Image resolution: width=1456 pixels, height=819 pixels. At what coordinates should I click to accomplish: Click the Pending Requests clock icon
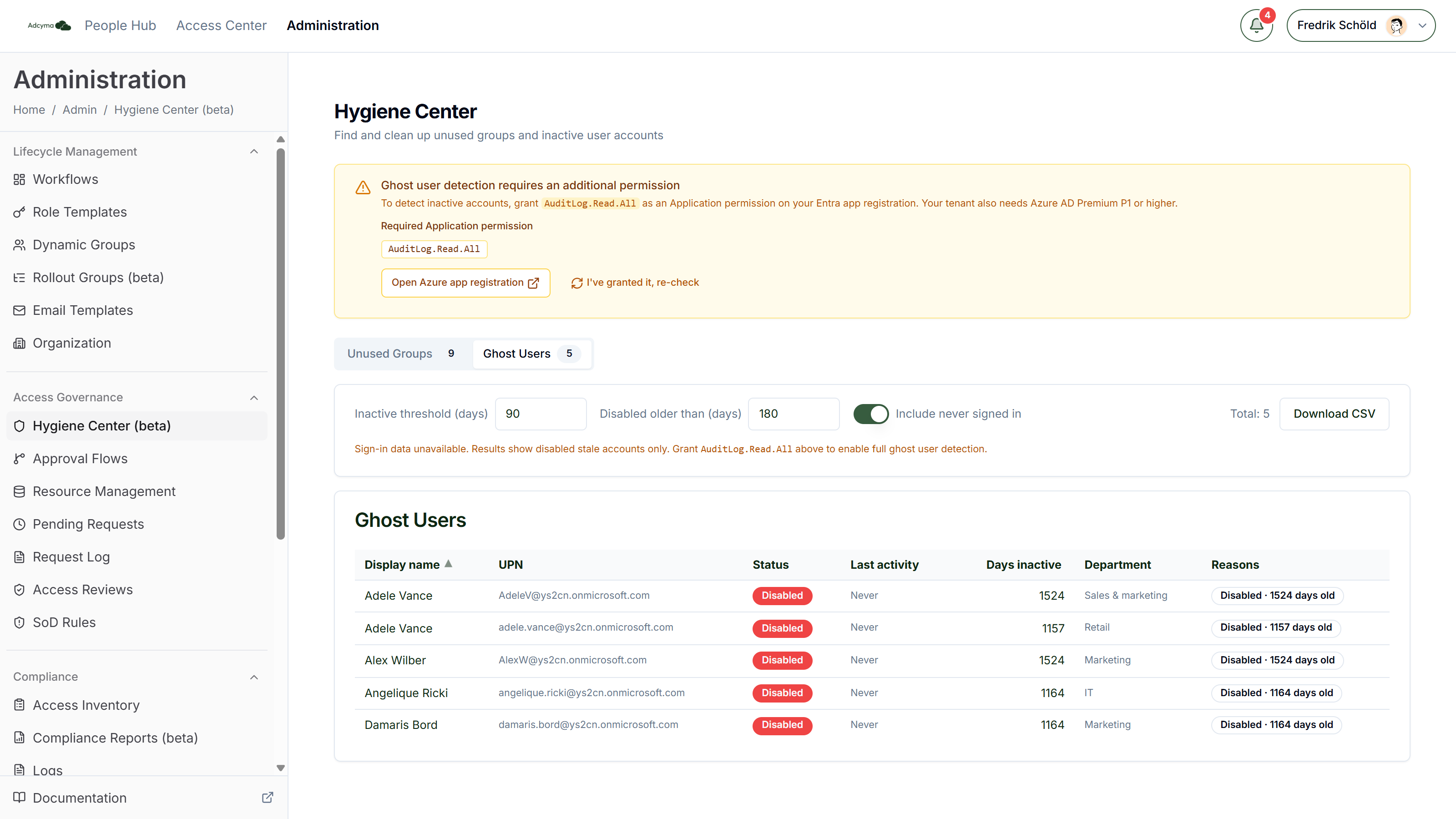pyautogui.click(x=19, y=524)
